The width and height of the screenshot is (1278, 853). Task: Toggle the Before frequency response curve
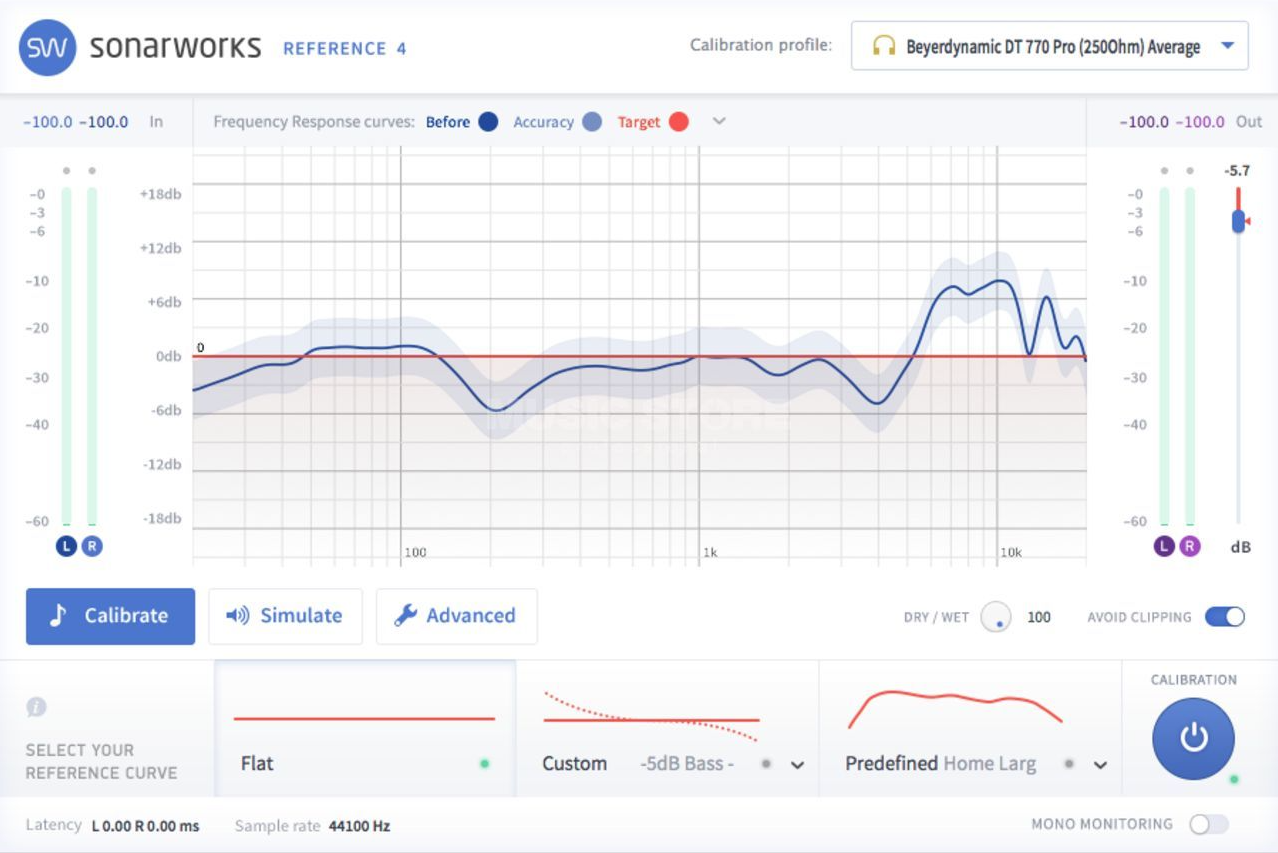click(487, 121)
